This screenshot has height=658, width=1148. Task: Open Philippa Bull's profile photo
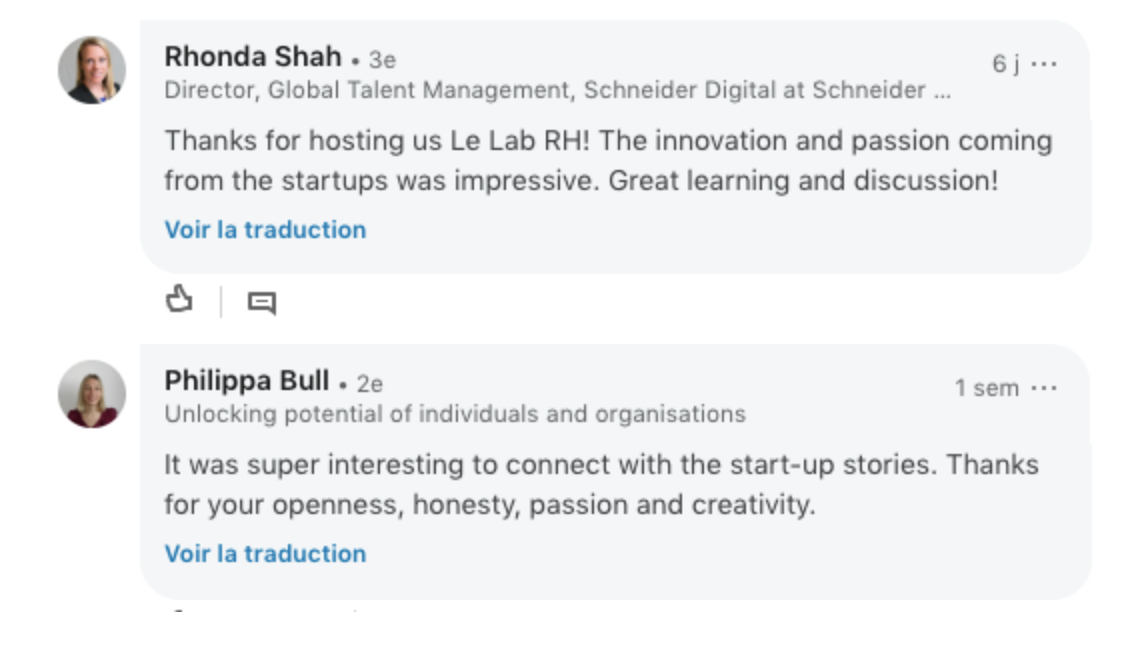pyautogui.click(x=92, y=394)
